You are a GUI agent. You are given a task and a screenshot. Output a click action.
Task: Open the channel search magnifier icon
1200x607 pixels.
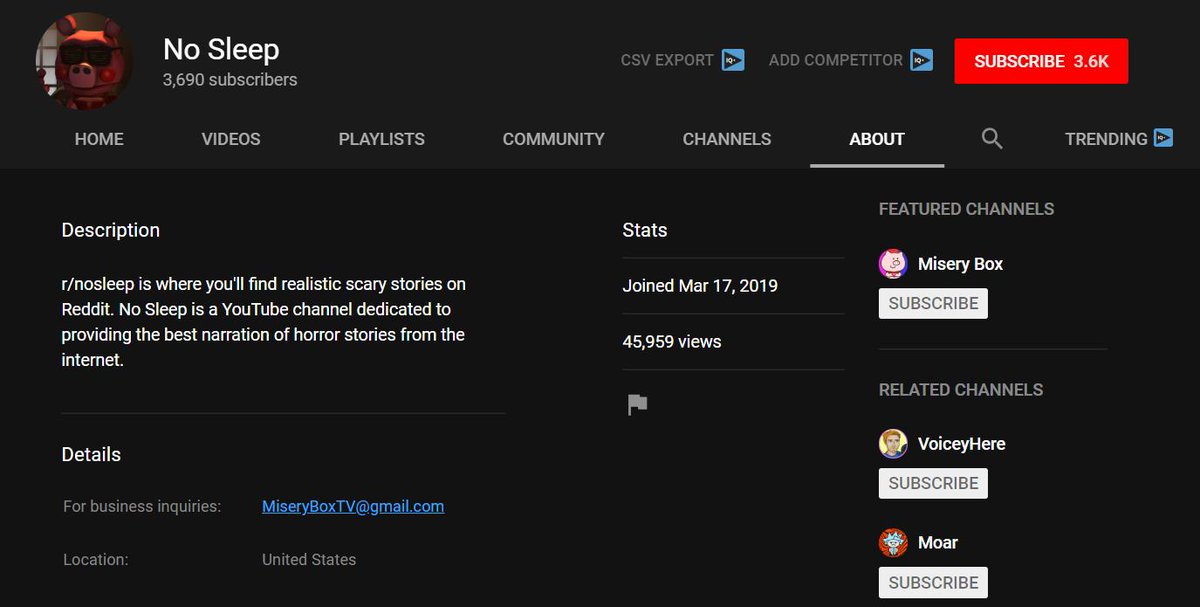(992, 138)
